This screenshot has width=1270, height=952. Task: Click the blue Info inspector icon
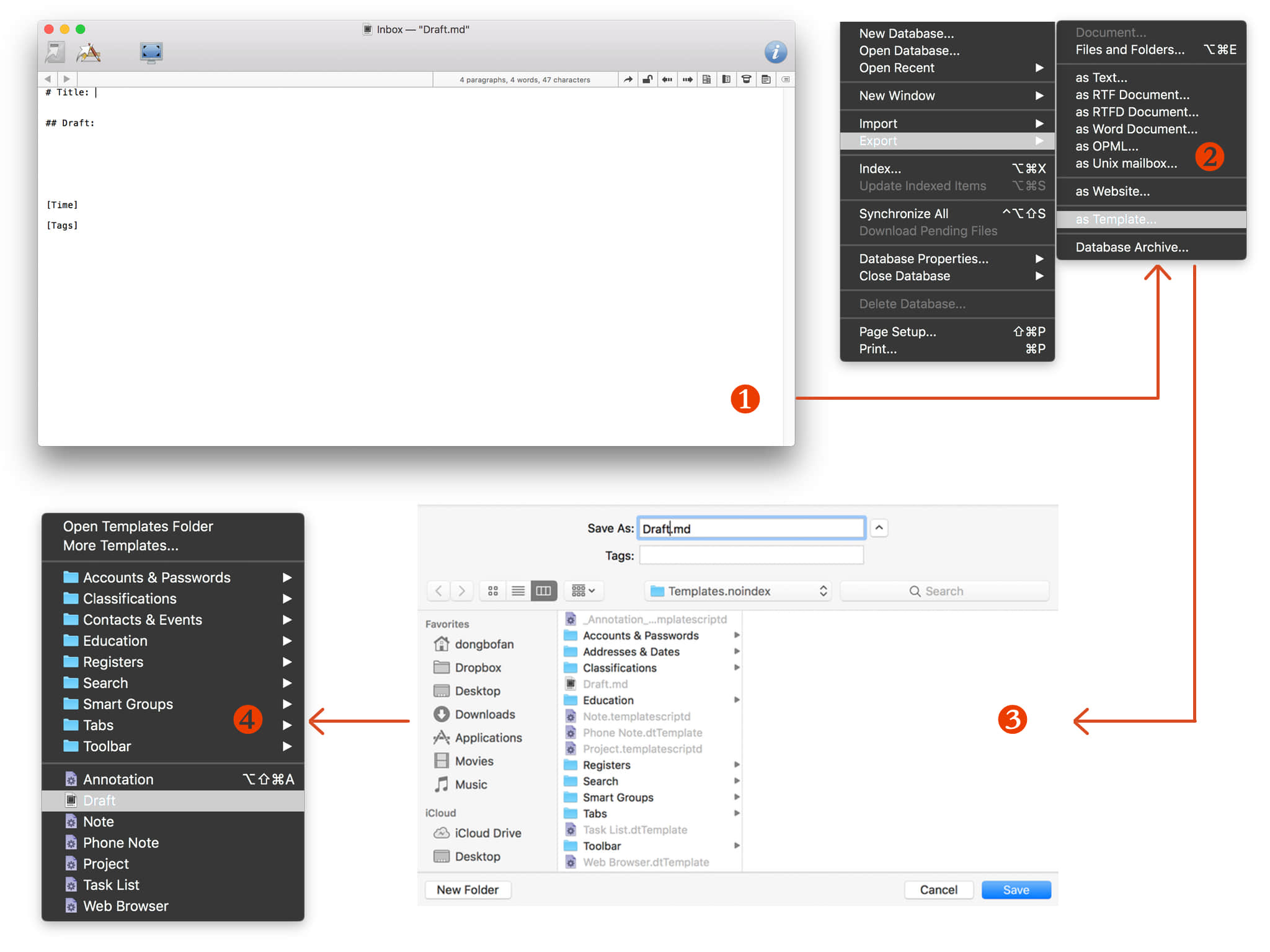point(775,52)
